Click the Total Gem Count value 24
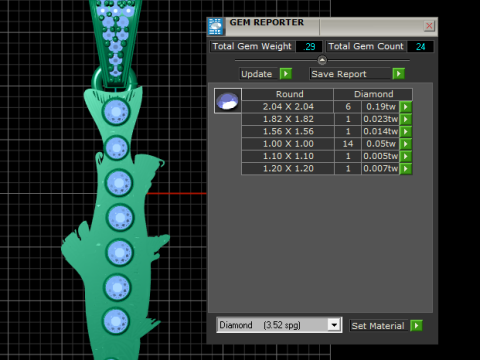The image size is (480, 360). coord(420,47)
